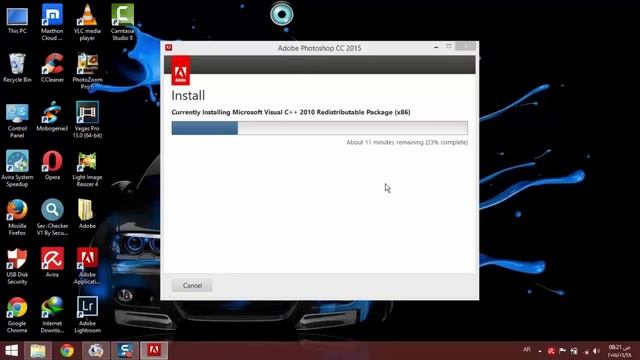Click 'About 11 minutes remaining' status text
The width and height of the screenshot is (640, 360).
pos(407,142)
